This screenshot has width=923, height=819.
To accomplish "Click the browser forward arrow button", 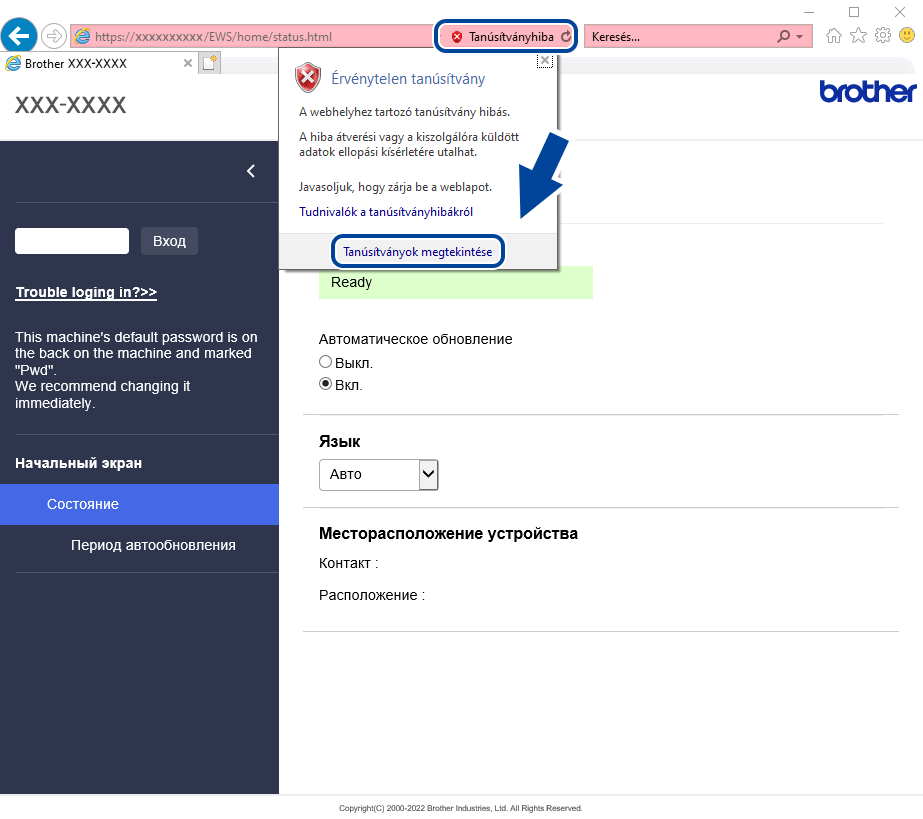I will click(x=54, y=36).
